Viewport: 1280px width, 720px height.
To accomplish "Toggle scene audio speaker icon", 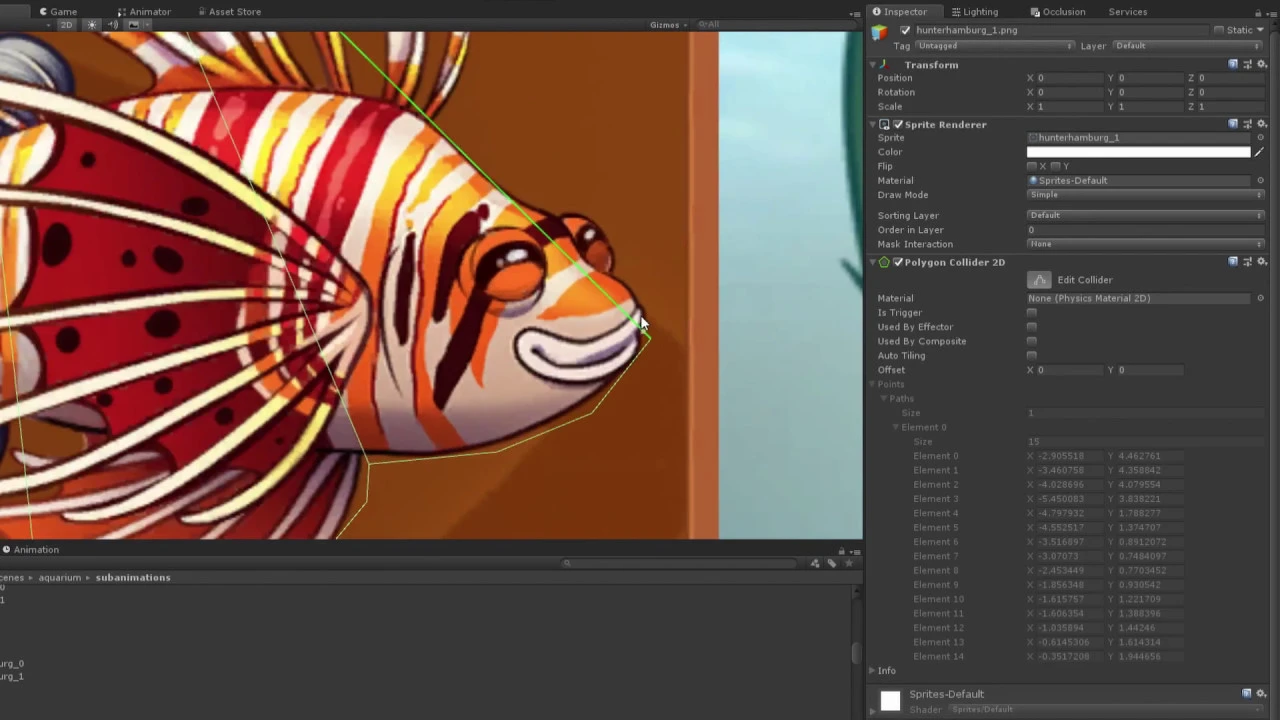I will [x=112, y=25].
